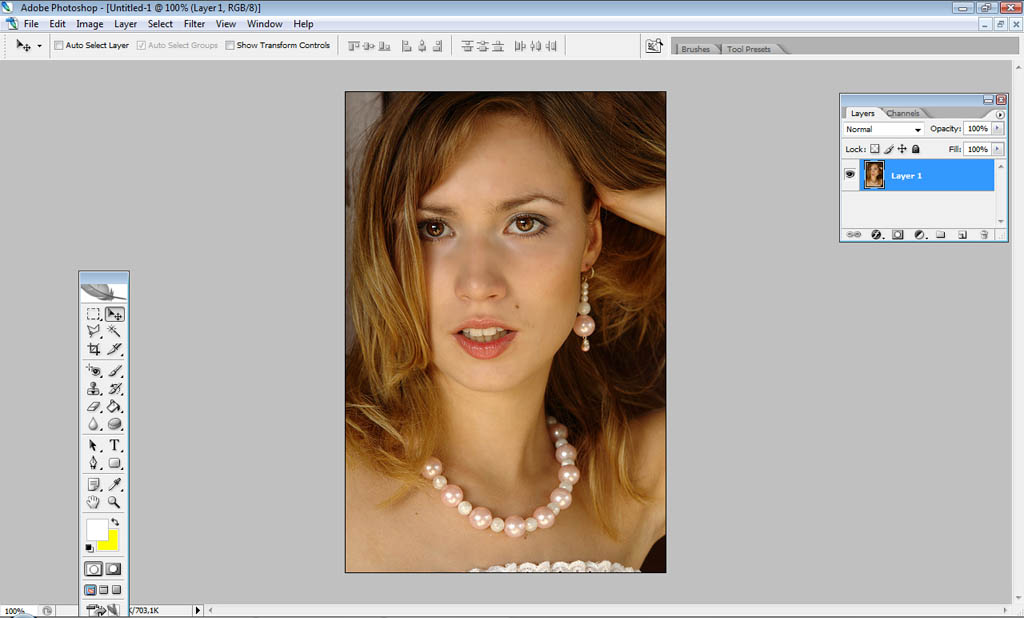Screen dimensions: 1024x618
Task: Select the Magic Wand tool
Action: (115, 330)
